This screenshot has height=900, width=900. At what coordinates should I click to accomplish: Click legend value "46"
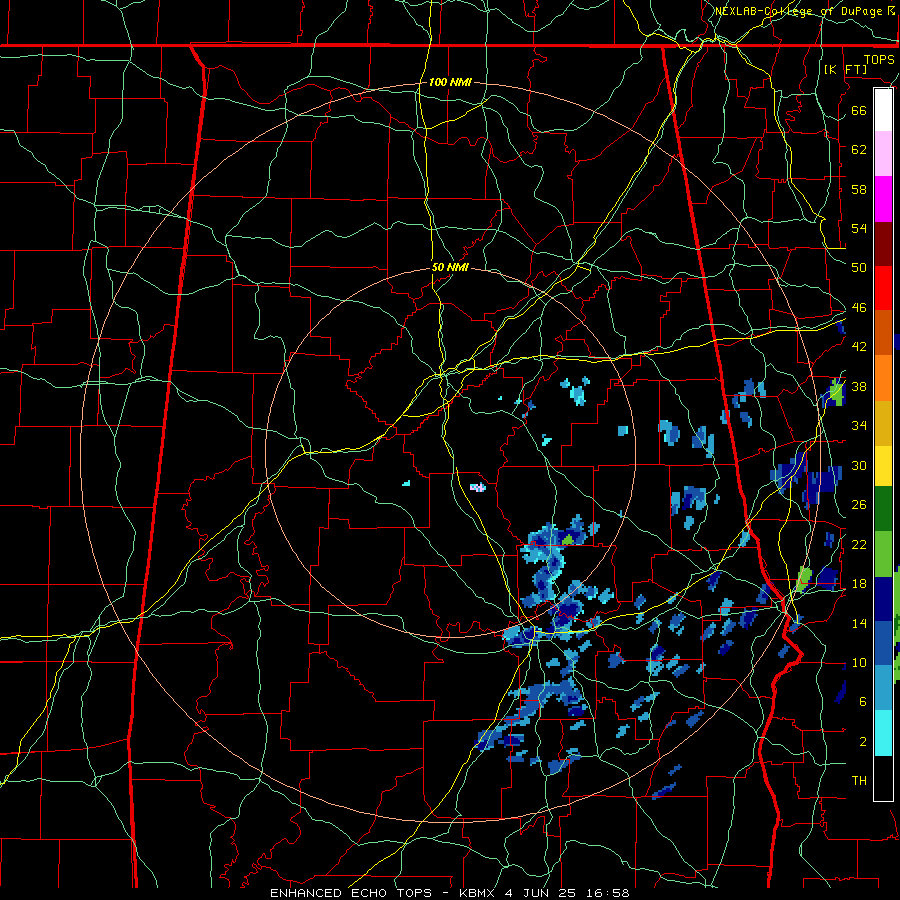click(859, 308)
